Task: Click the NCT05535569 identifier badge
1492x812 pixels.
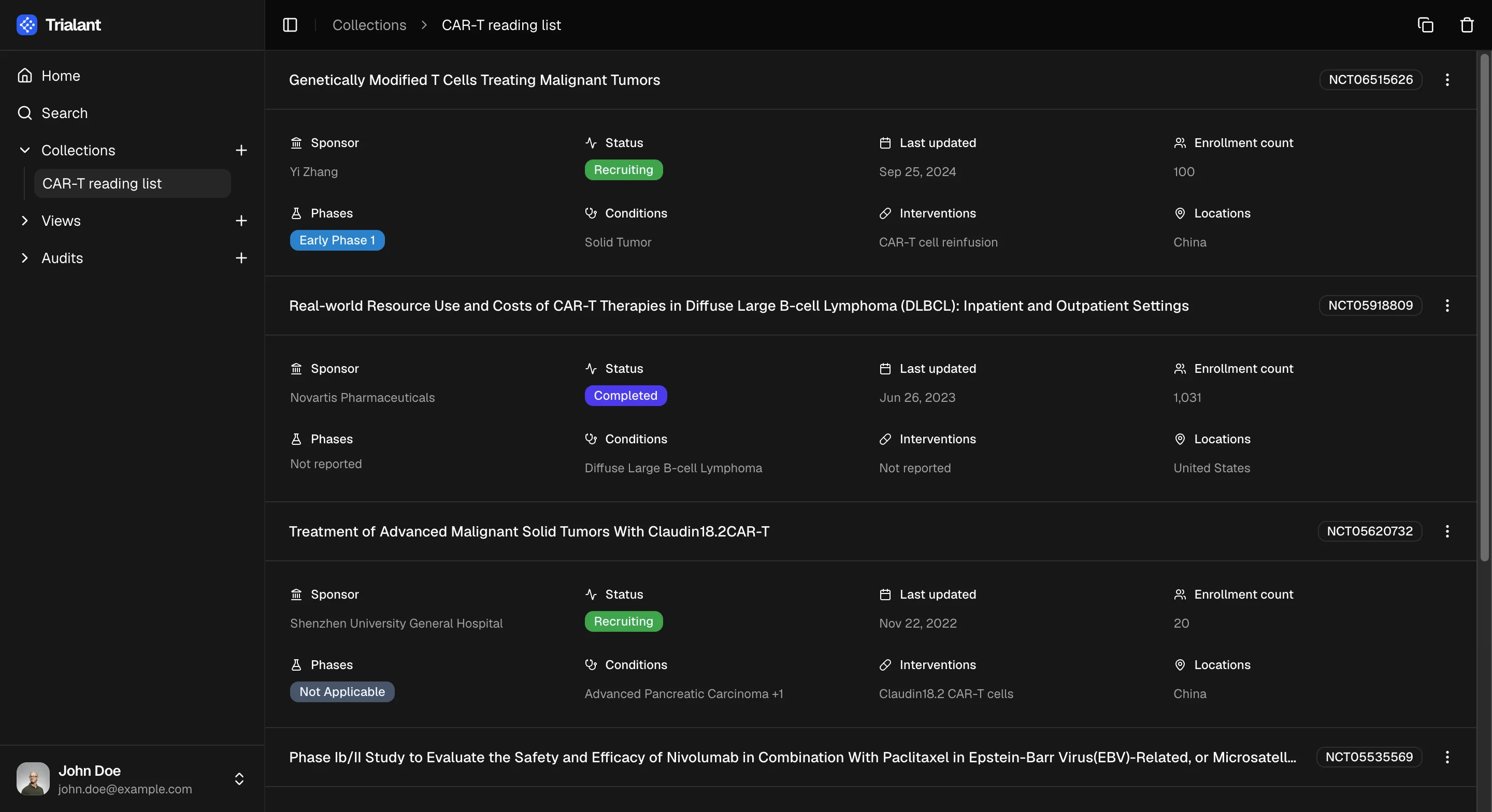Action: tap(1369, 757)
